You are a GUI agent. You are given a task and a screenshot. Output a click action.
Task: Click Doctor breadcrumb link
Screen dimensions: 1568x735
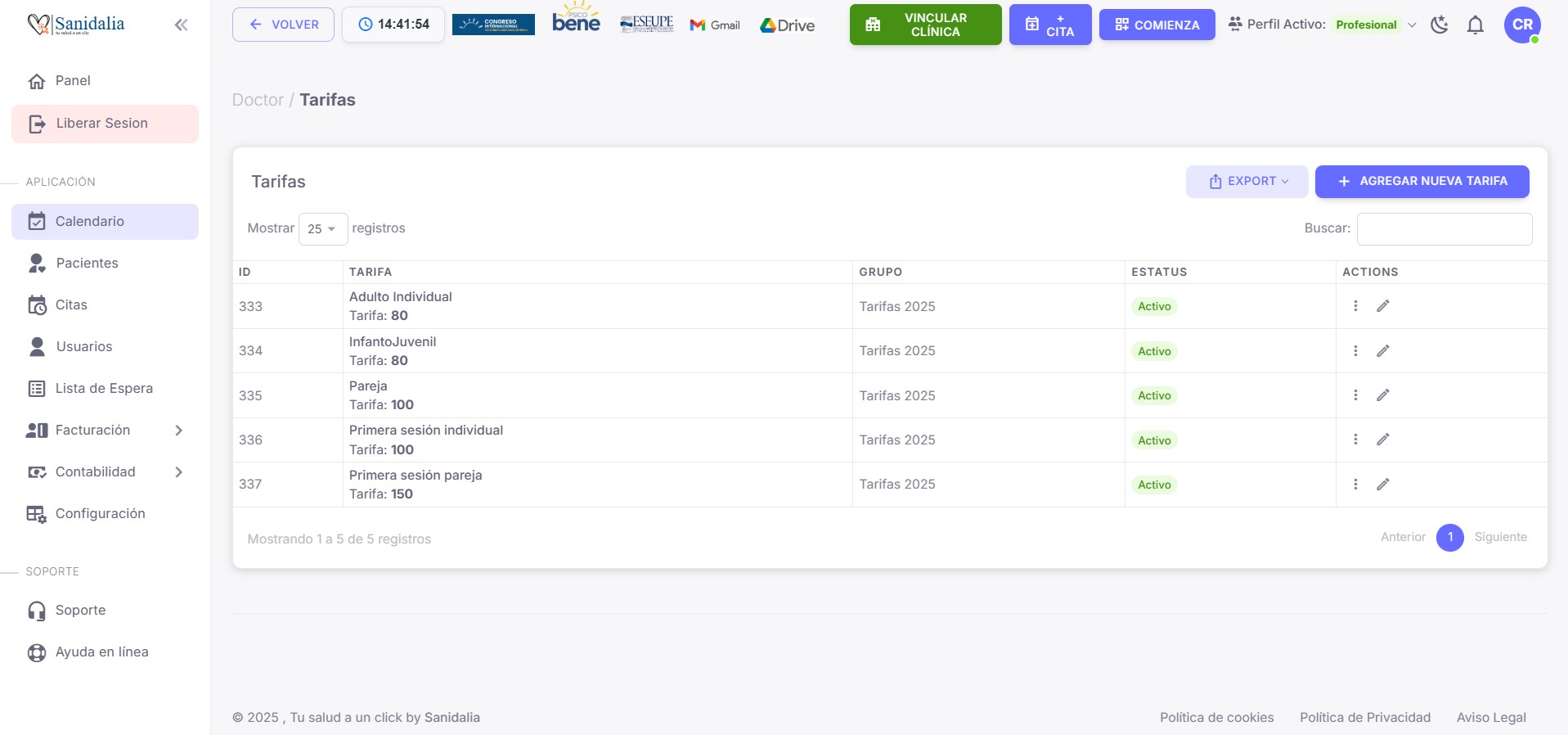coord(258,100)
